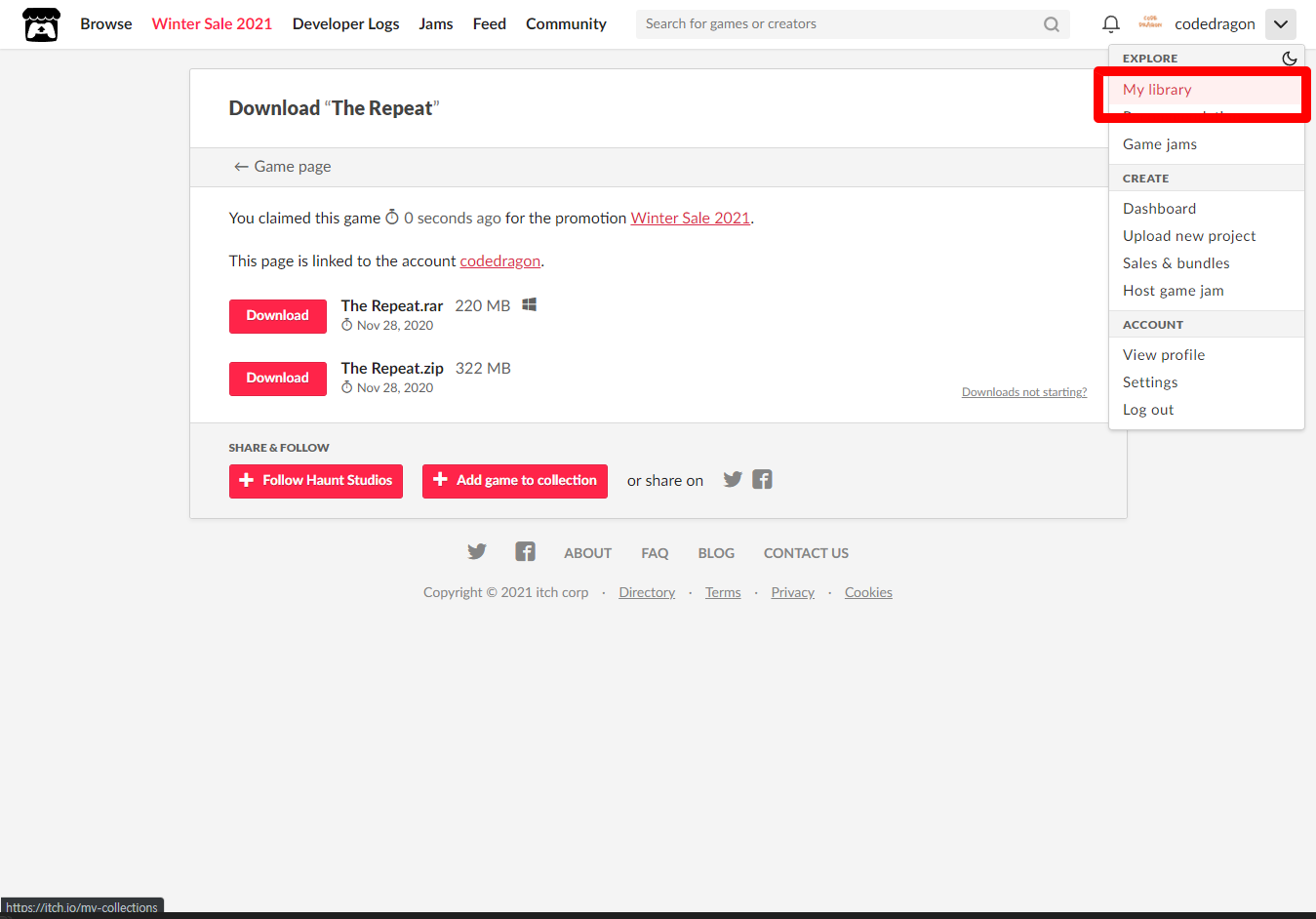
Task: Click the '322 MB' file size
Action: [x=483, y=368]
